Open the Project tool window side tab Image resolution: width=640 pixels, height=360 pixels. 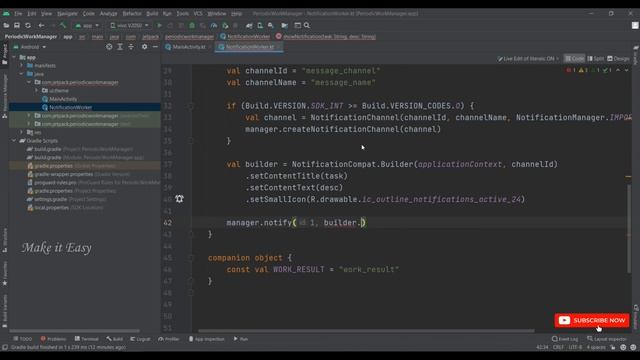[4, 54]
